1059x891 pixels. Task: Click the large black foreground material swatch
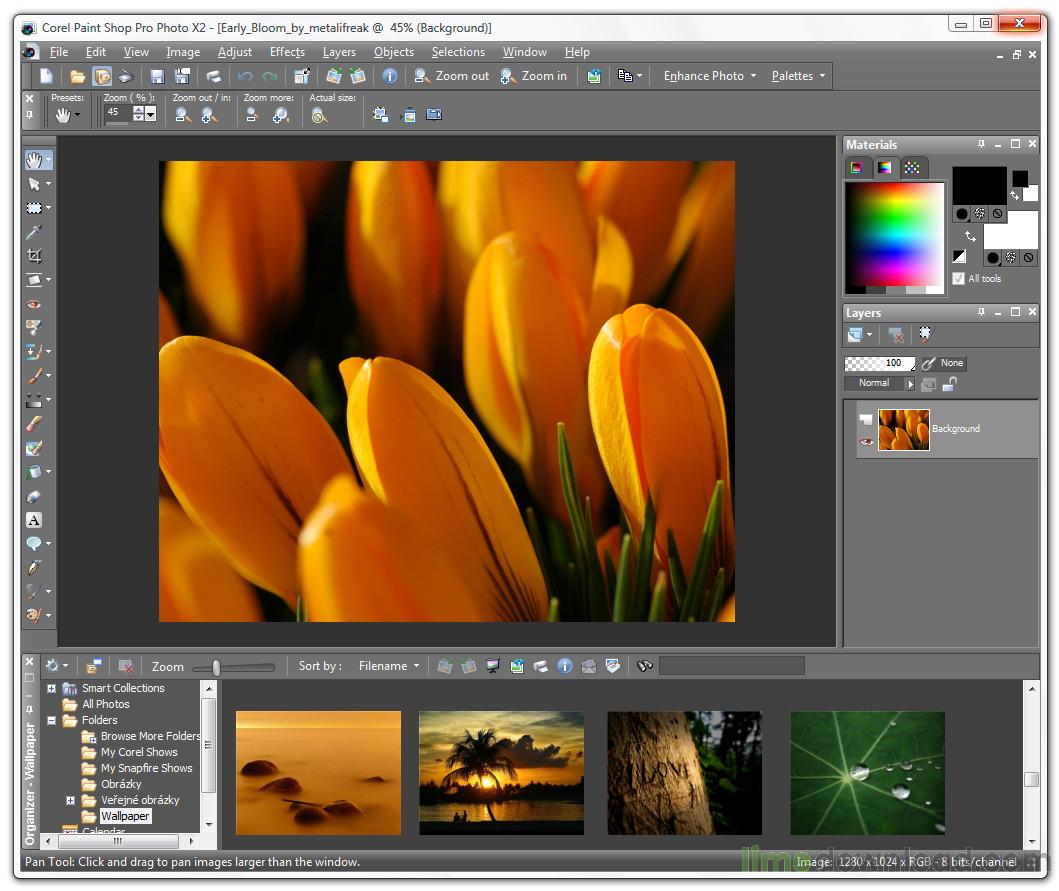979,185
